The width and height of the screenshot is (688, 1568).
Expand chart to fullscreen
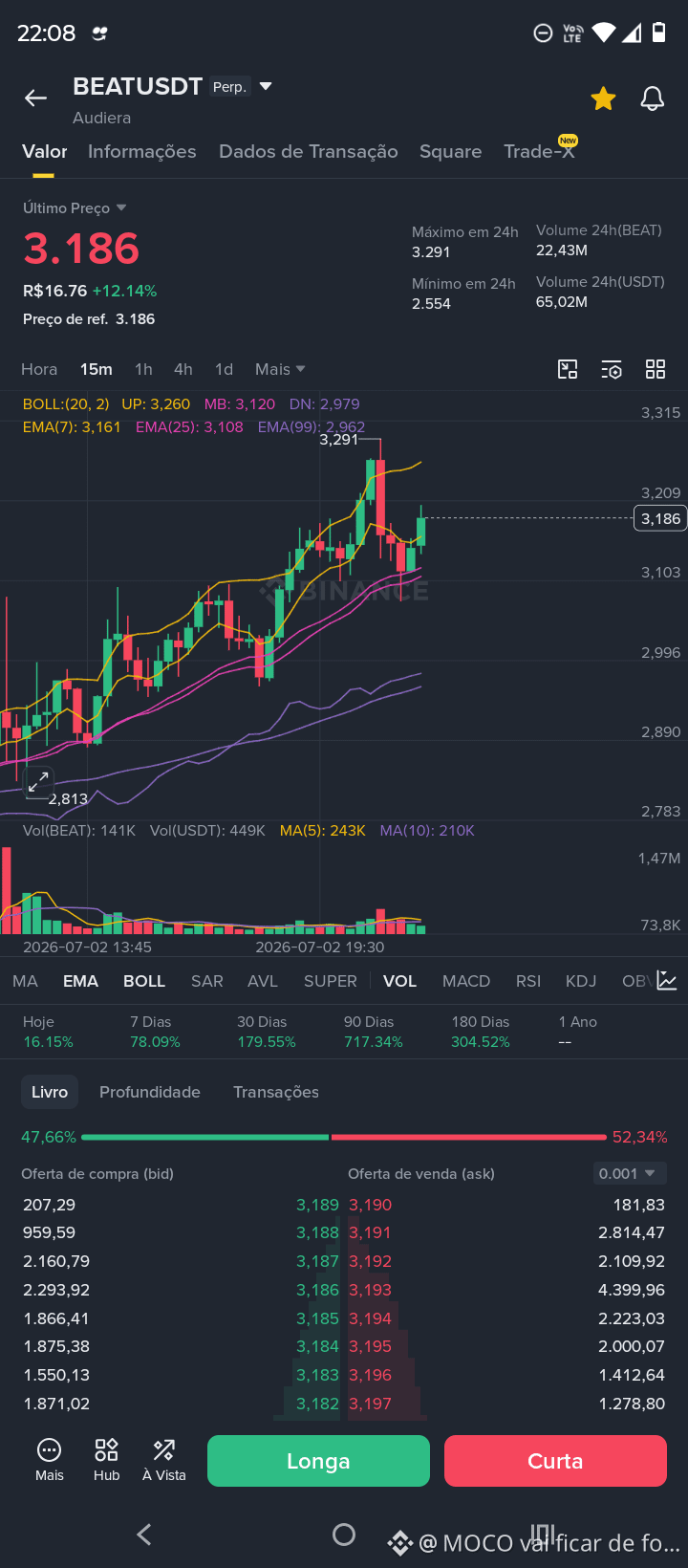click(x=38, y=783)
